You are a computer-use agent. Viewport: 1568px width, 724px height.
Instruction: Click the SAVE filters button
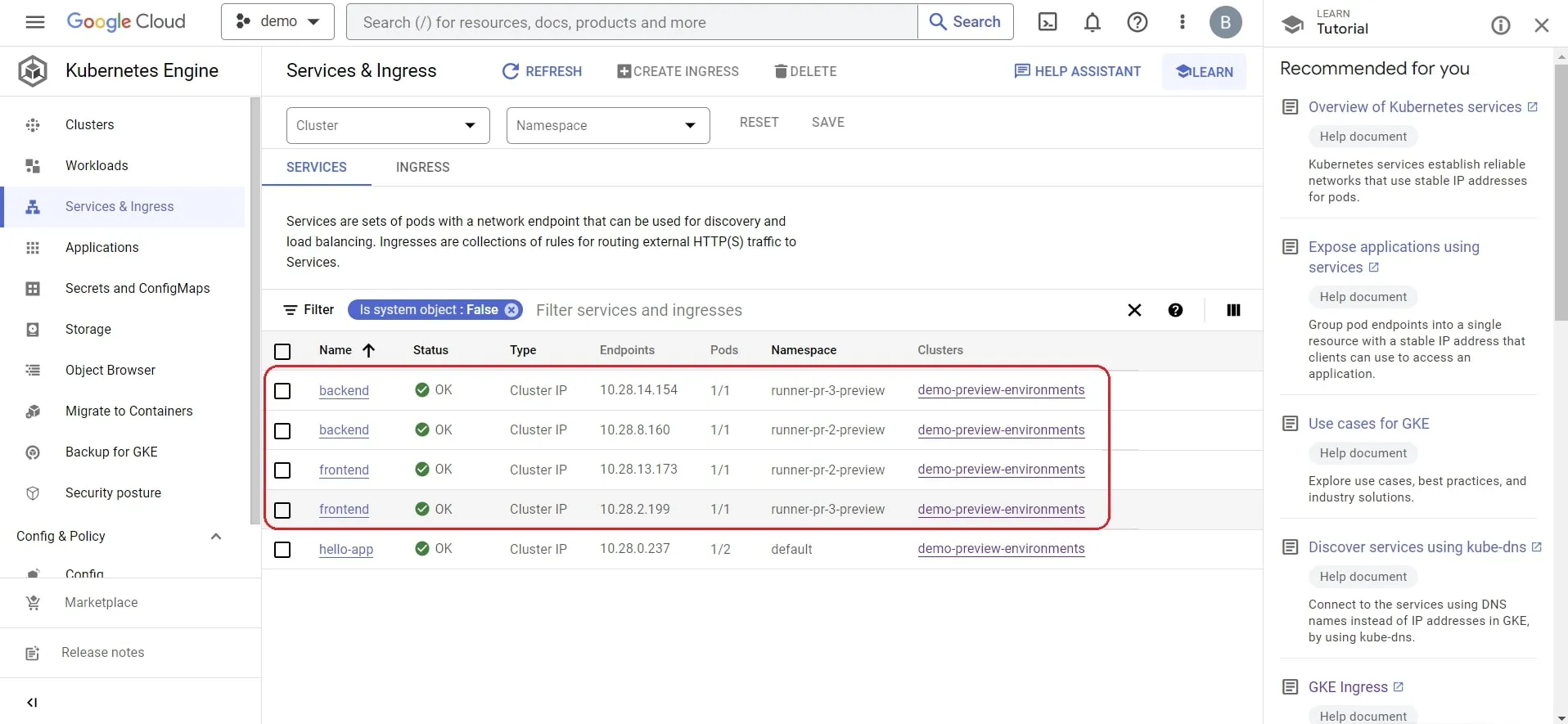827,122
